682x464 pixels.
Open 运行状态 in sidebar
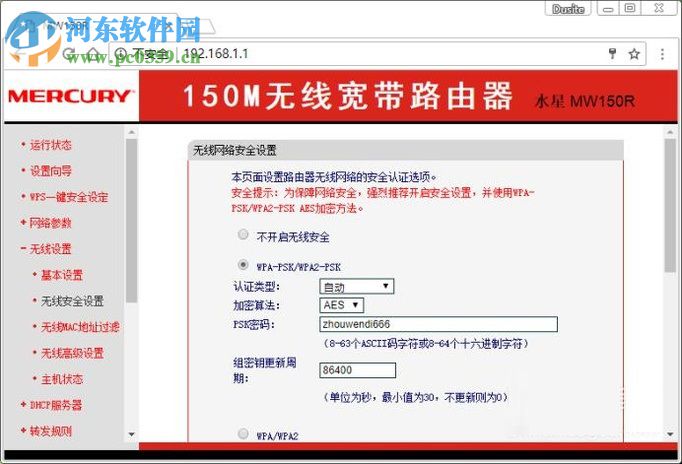click(50, 145)
